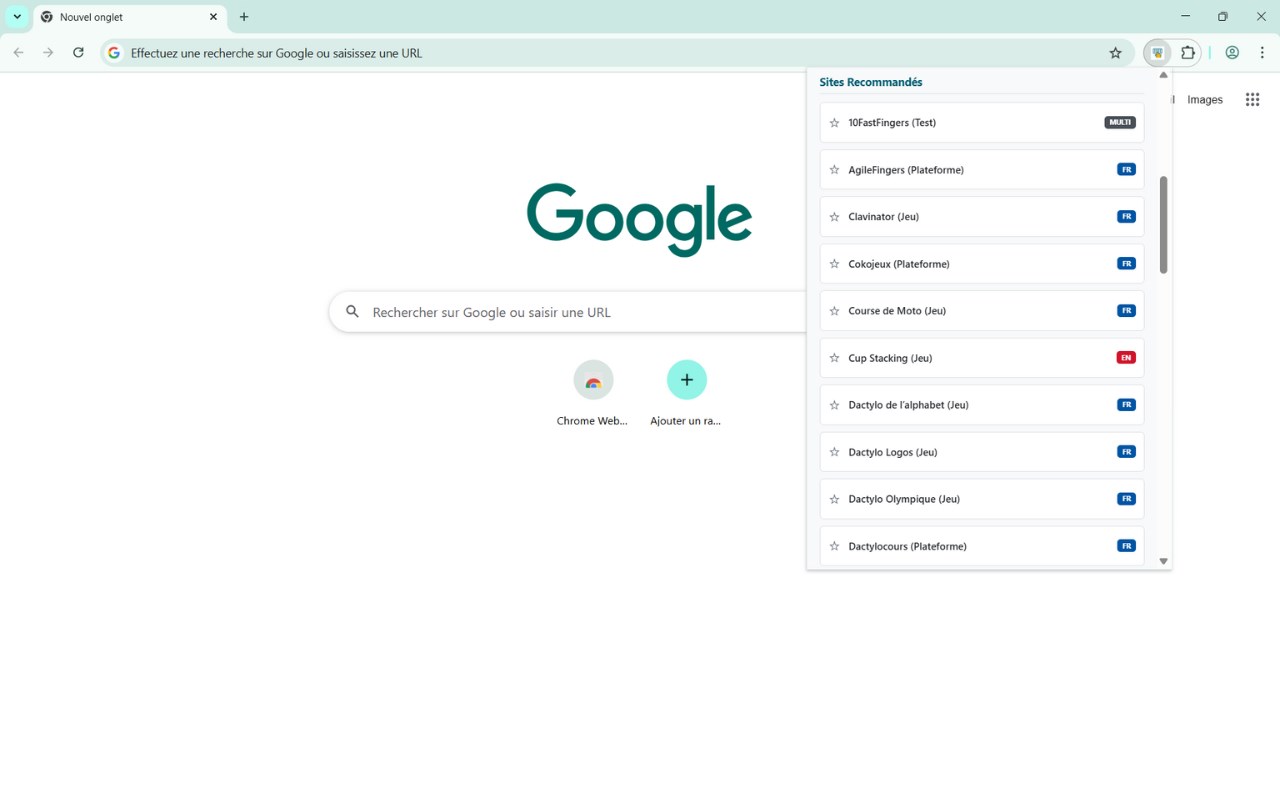Click the magnifier icon in search box
Image resolution: width=1280 pixels, height=800 pixels.
tap(352, 312)
